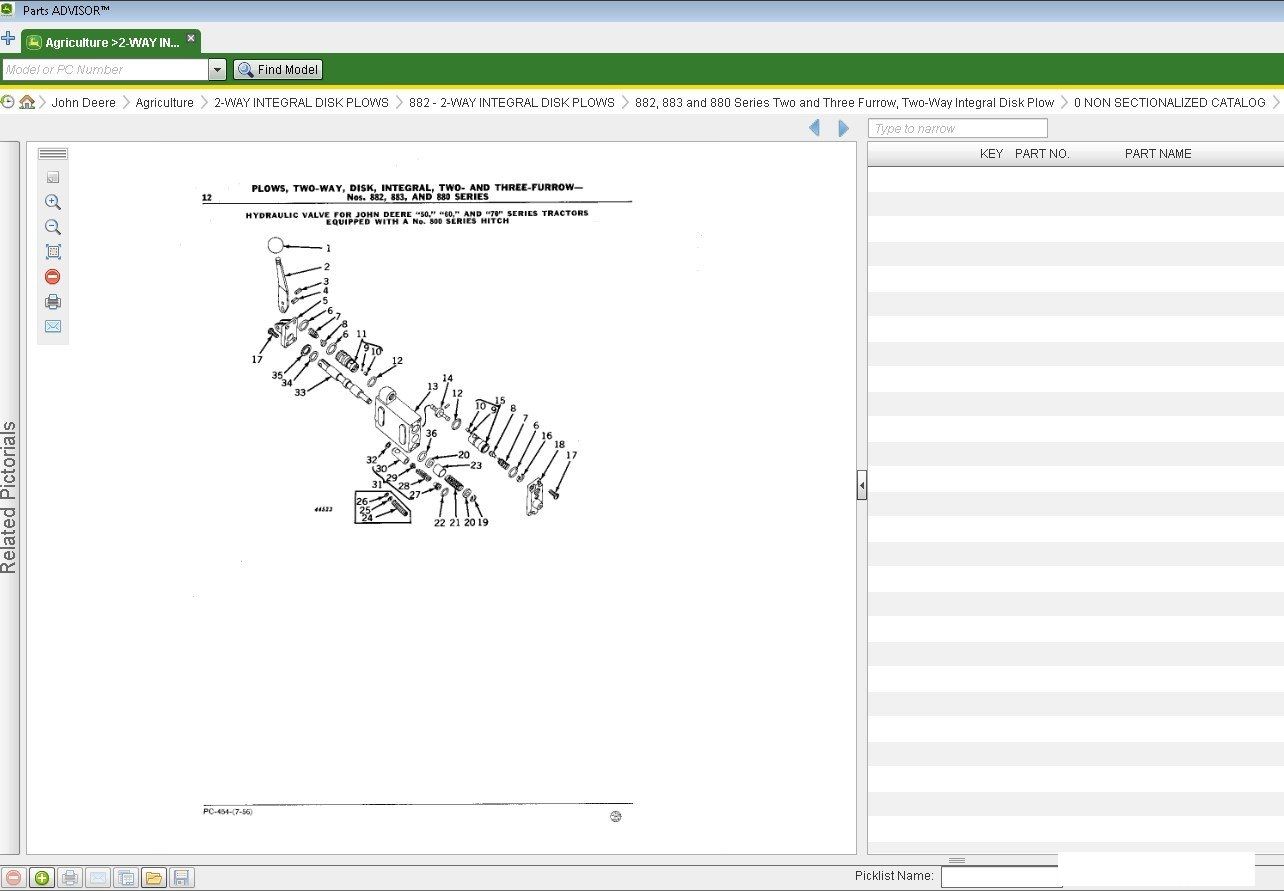Image resolution: width=1284 pixels, height=891 pixels.
Task: Save the picklist with the floppy disk icon
Action: [181, 878]
